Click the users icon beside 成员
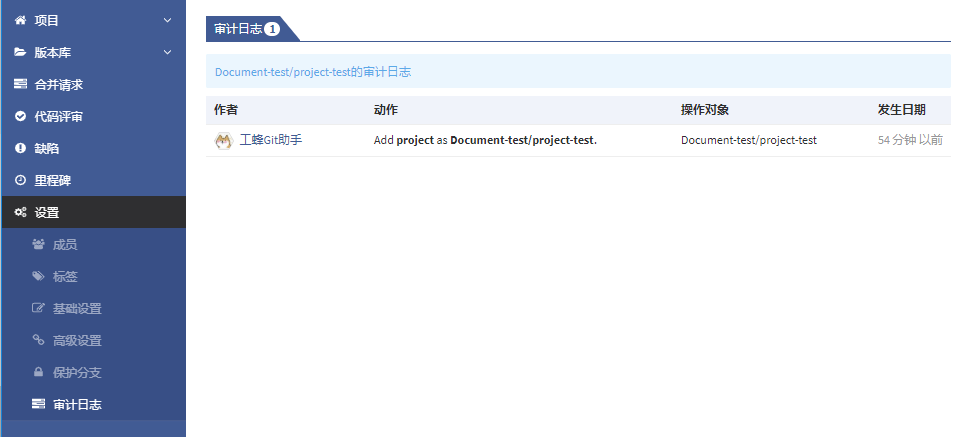This screenshot has height=437, width=960. coord(38,244)
